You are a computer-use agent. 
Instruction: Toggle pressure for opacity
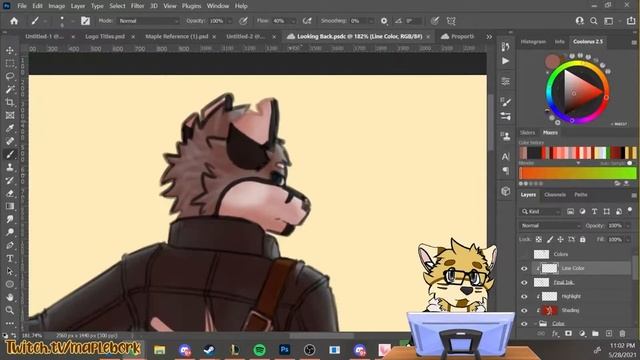click(x=243, y=21)
